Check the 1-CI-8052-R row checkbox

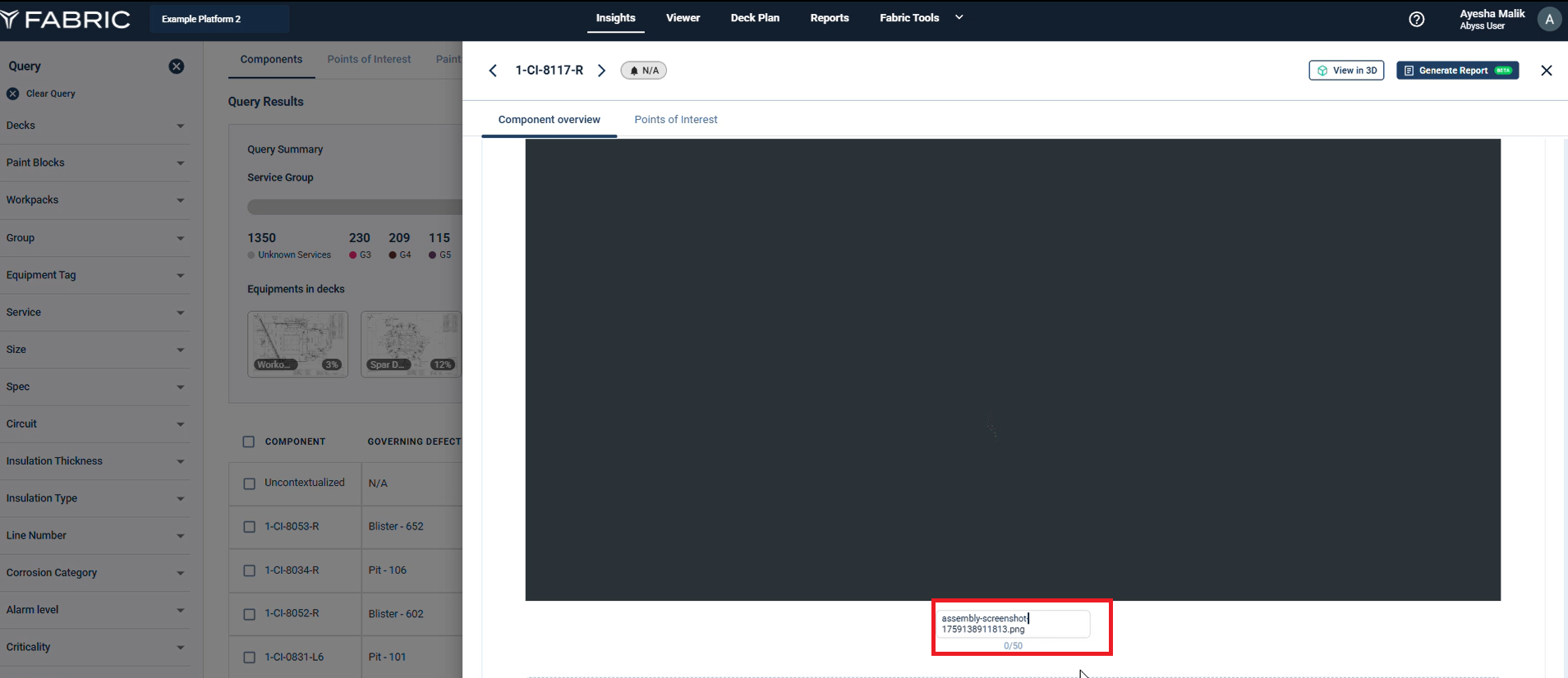pyautogui.click(x=250, y=614)
